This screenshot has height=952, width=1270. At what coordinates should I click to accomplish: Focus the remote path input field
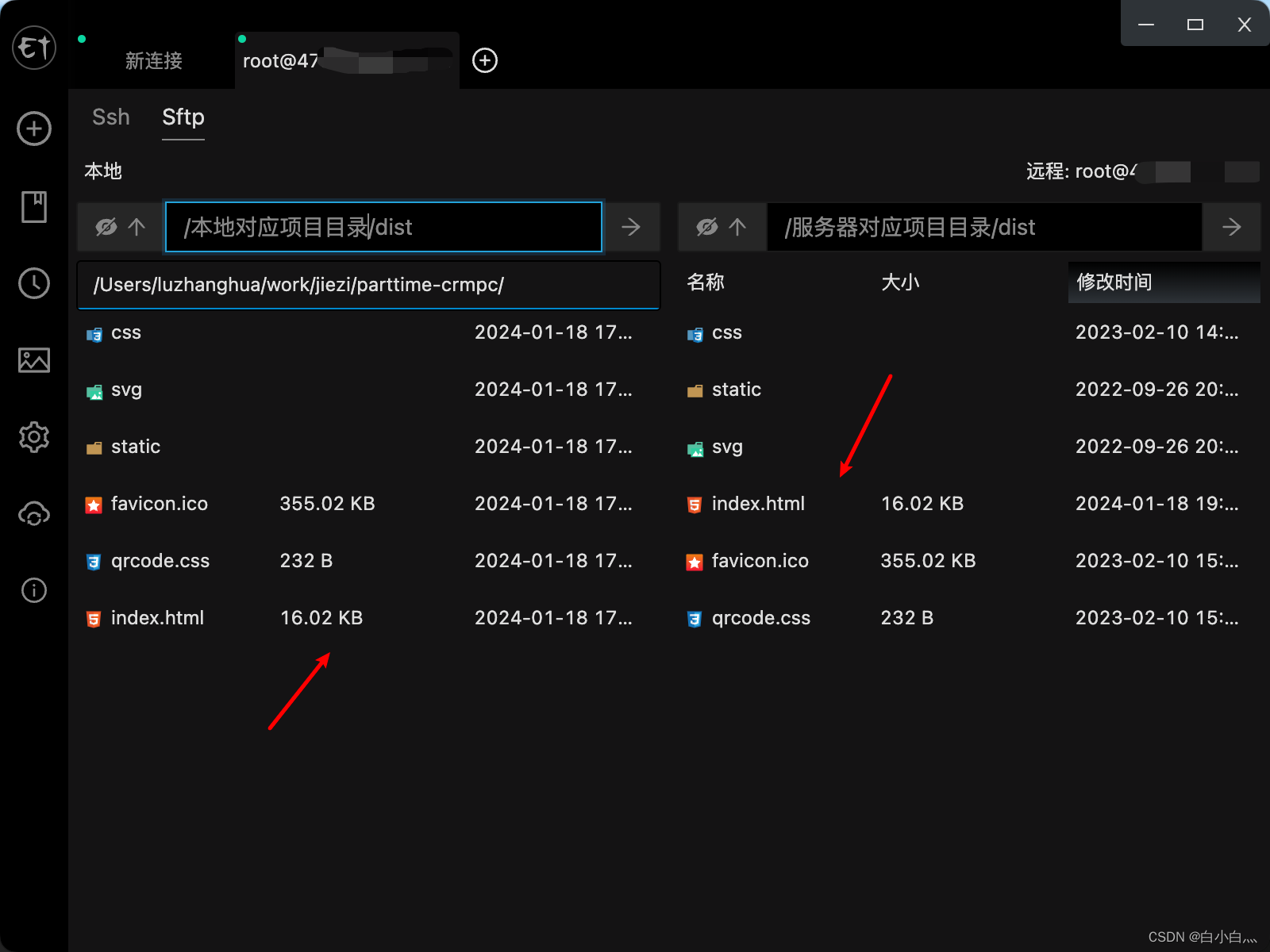pyautogui.click(x=984, y=227)
